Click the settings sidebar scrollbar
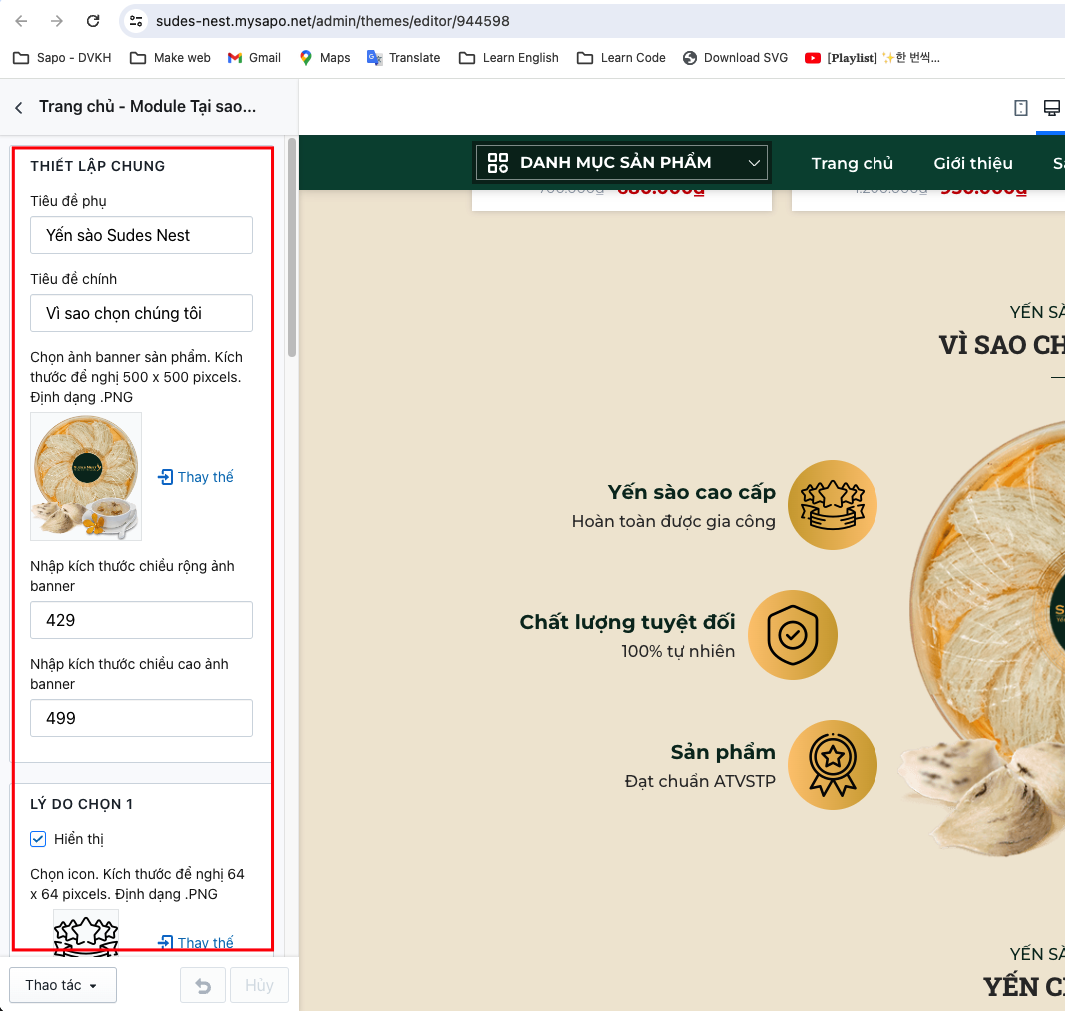Viewport: 1065px width, 1011px height. [x=292, y=247]
